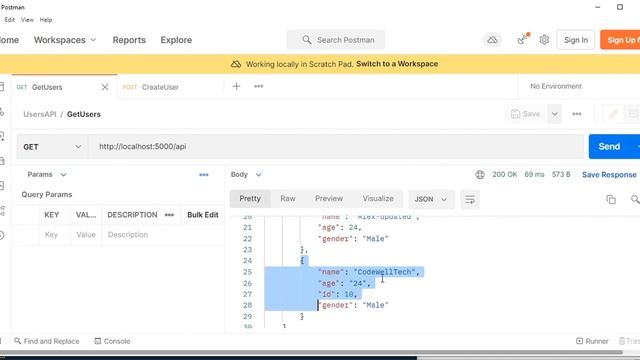
Task: Open the Settings gear icon
Action: click(544, 40)
